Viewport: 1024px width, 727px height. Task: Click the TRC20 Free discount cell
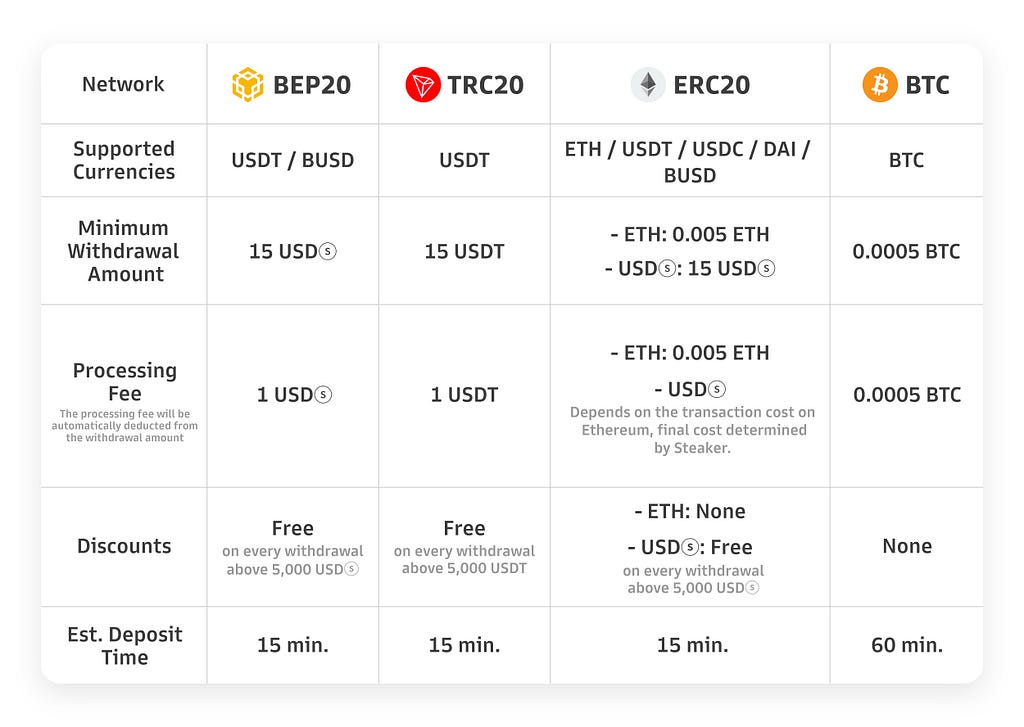(x=464, y=546)
